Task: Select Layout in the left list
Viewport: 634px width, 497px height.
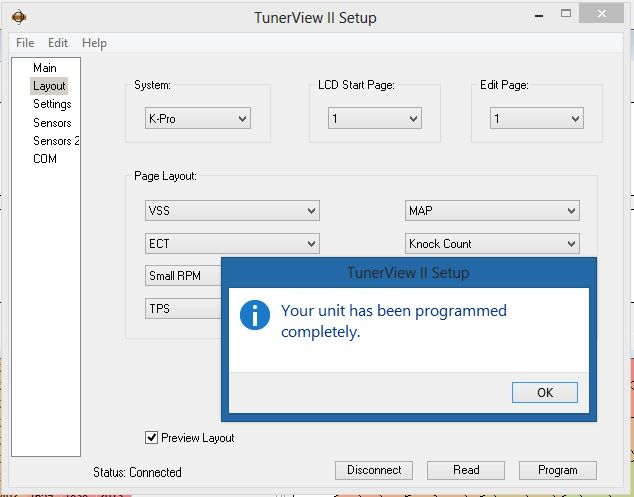Action: tap(49, 86)
